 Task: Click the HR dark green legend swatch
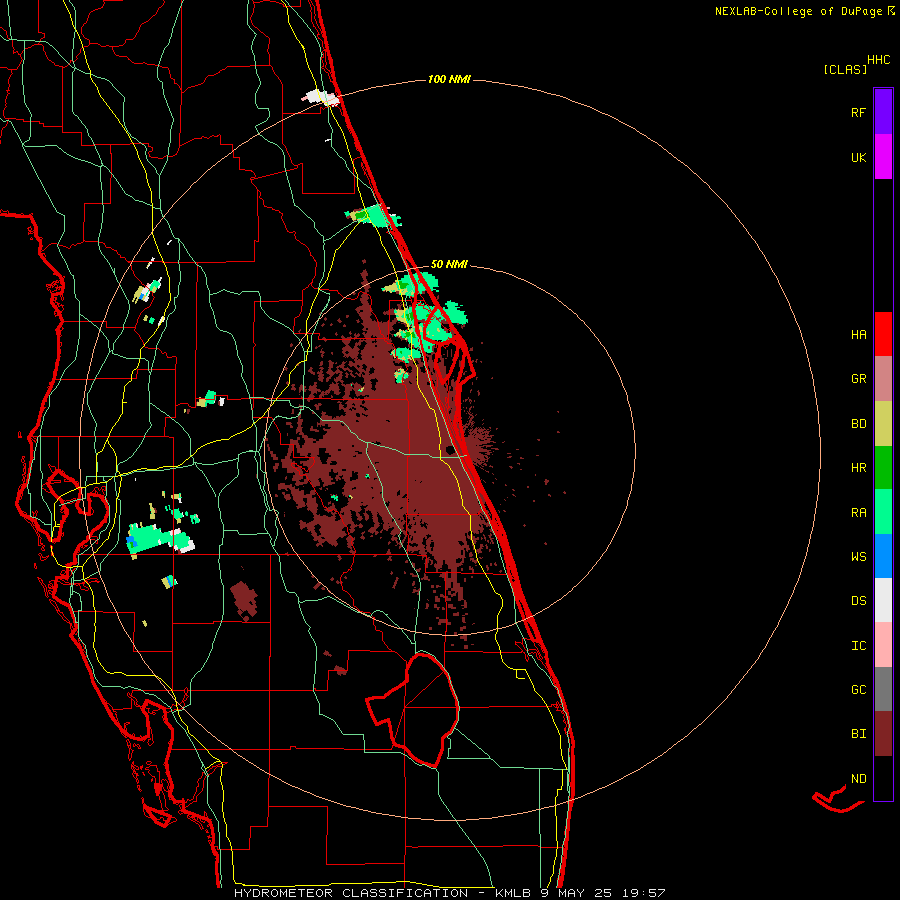coord(883,467)
